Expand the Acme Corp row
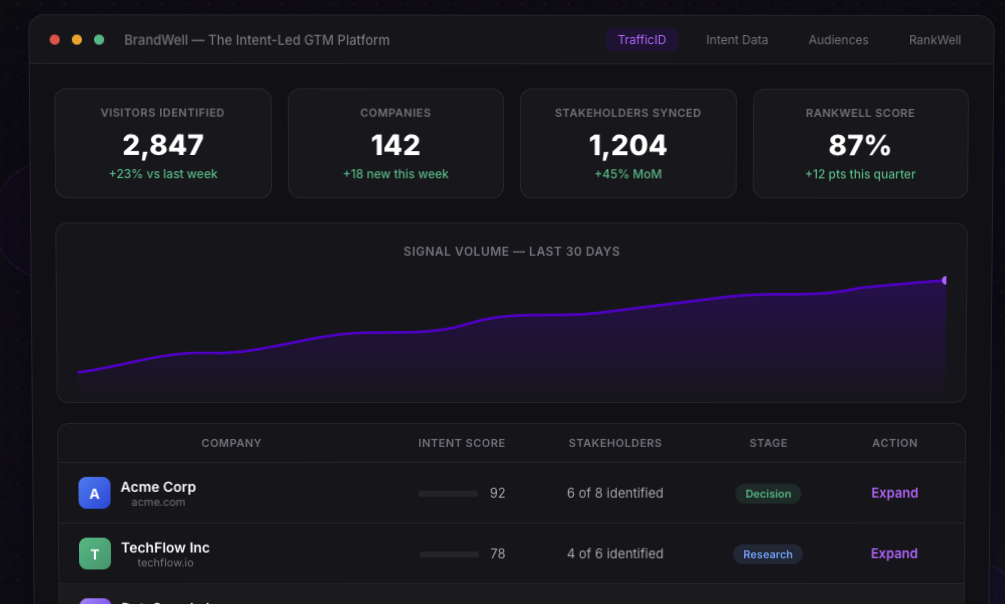Image resolution: width=1005 pixels, height=604 pixels. click(x=894, y=493)
